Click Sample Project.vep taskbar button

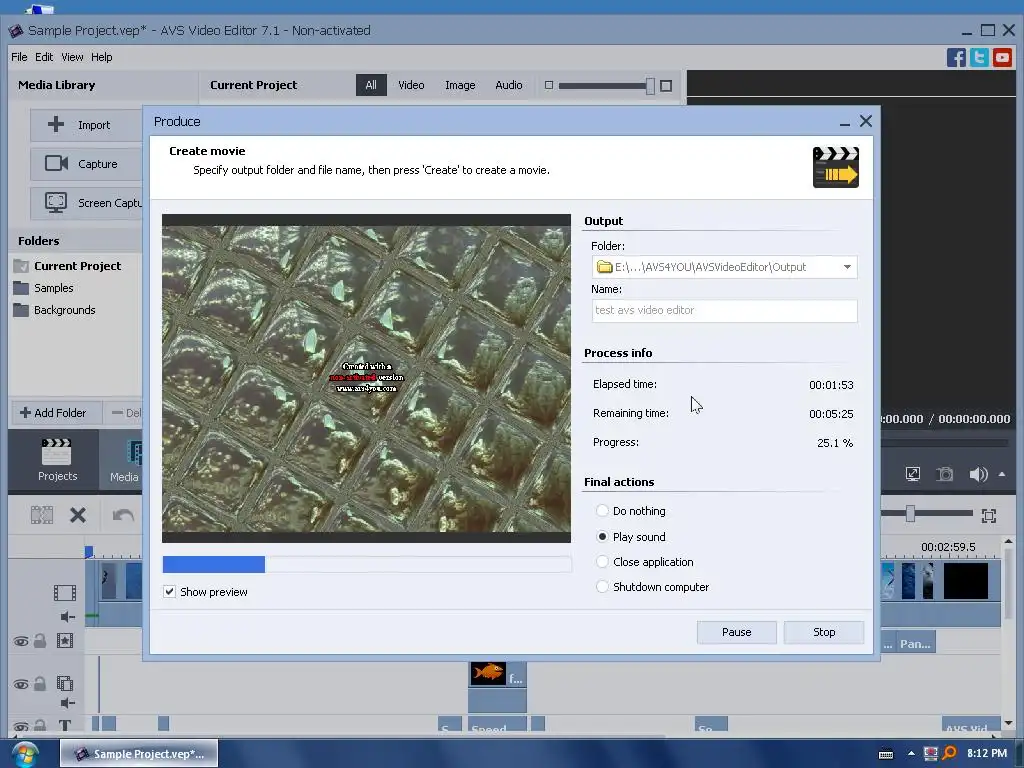click(x=139, y=754)
